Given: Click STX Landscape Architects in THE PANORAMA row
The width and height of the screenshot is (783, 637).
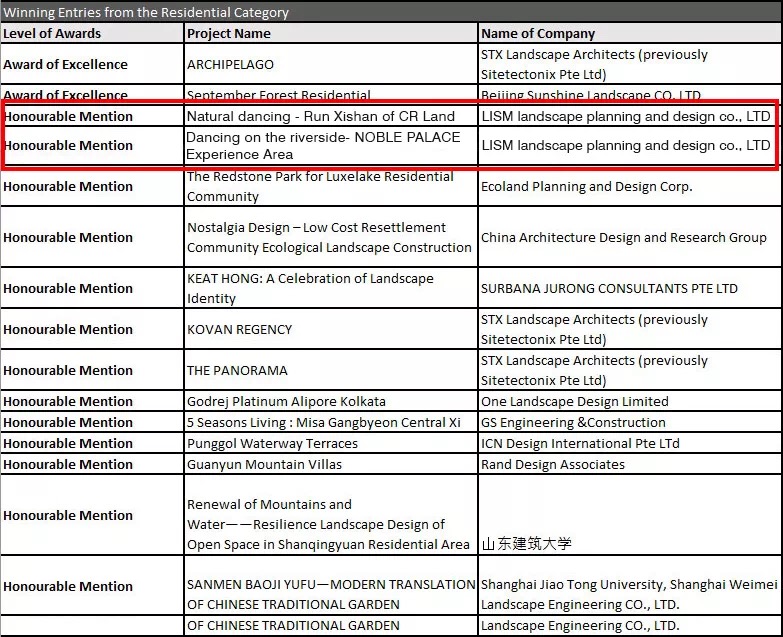Looking at the screenshot, I should pos(594,370).
